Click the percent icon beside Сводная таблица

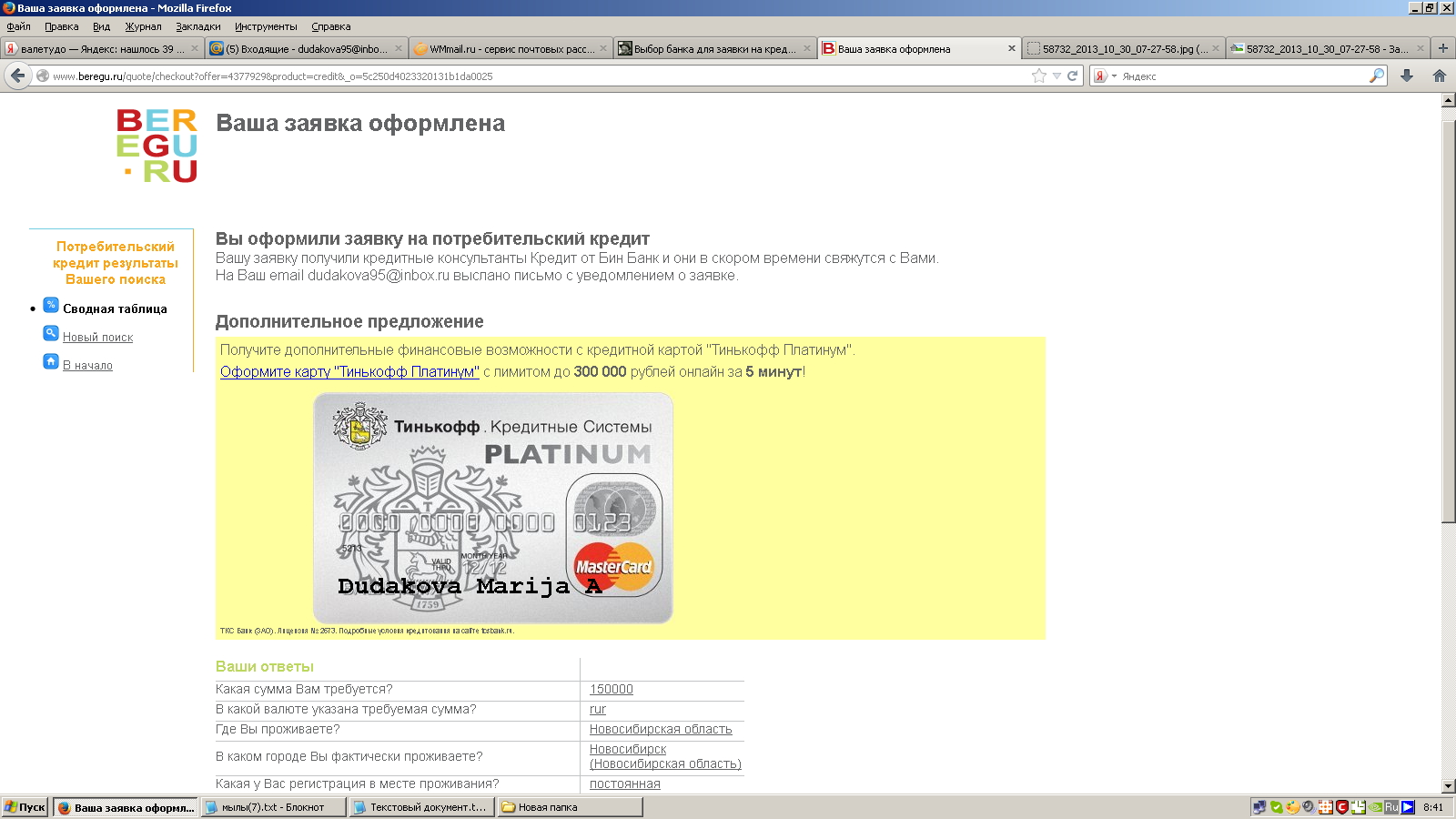point(51,305)
